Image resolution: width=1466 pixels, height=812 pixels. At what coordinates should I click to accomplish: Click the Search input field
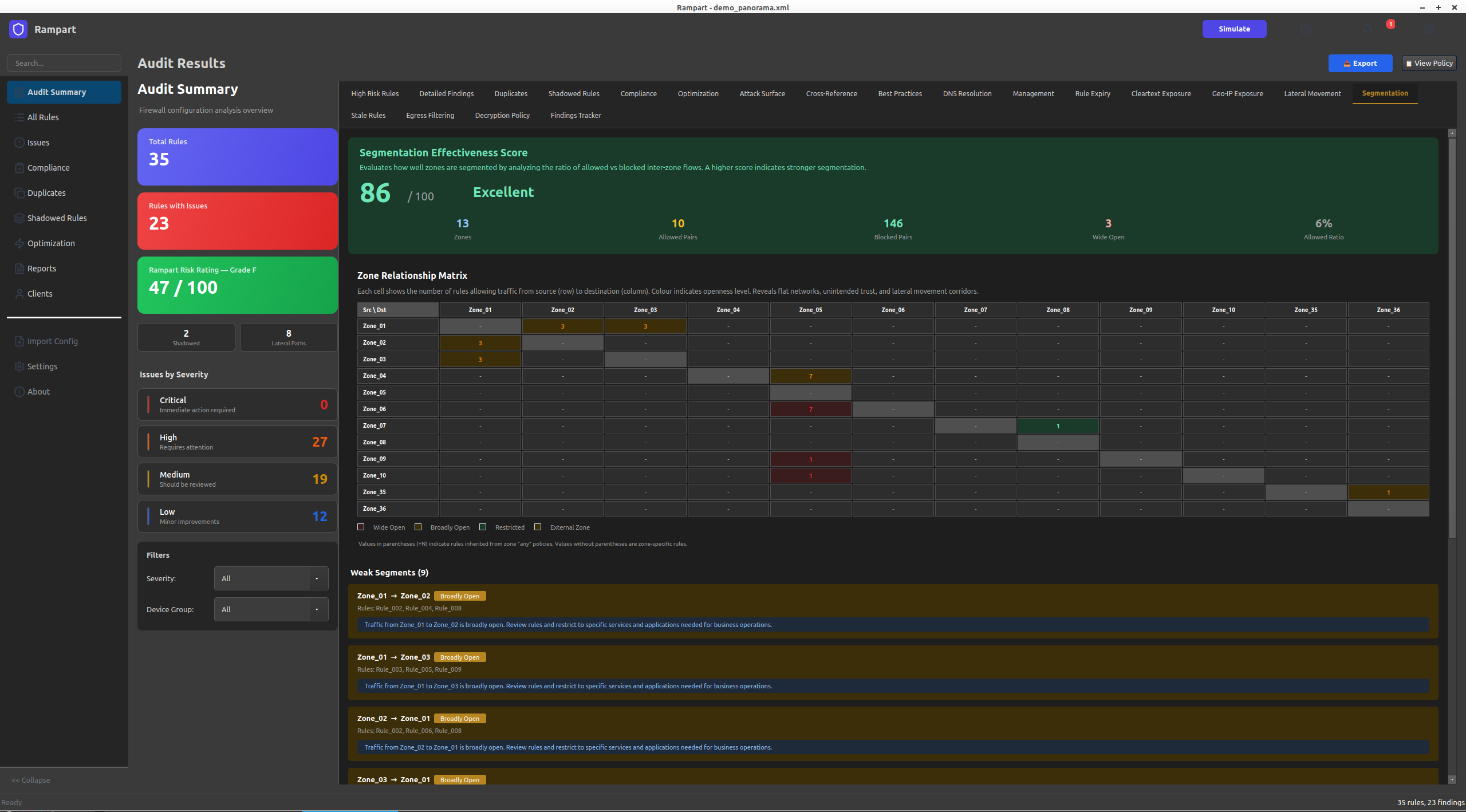64,63
